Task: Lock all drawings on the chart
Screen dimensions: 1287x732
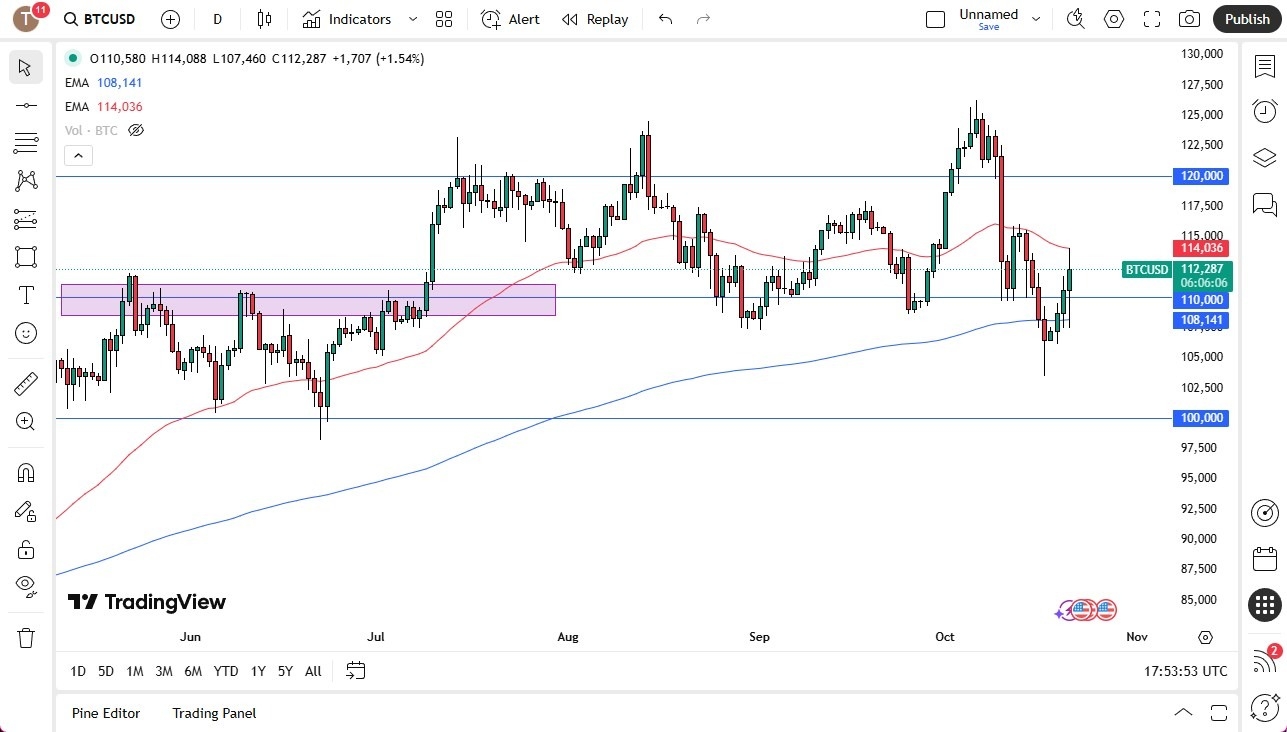Action: click(x=26, y=548)
